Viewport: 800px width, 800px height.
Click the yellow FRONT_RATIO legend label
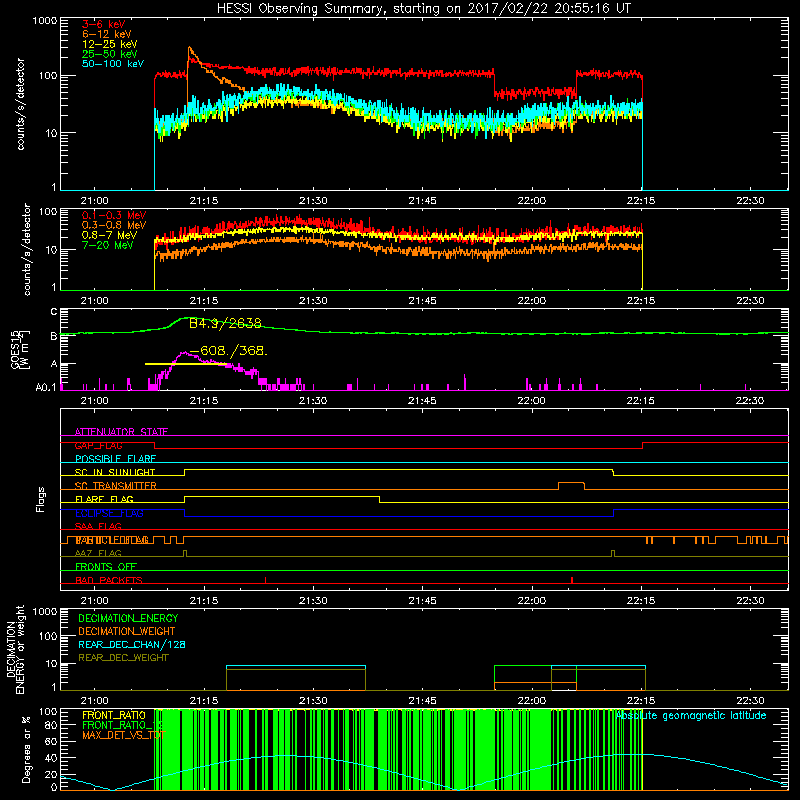pos(114,715)
